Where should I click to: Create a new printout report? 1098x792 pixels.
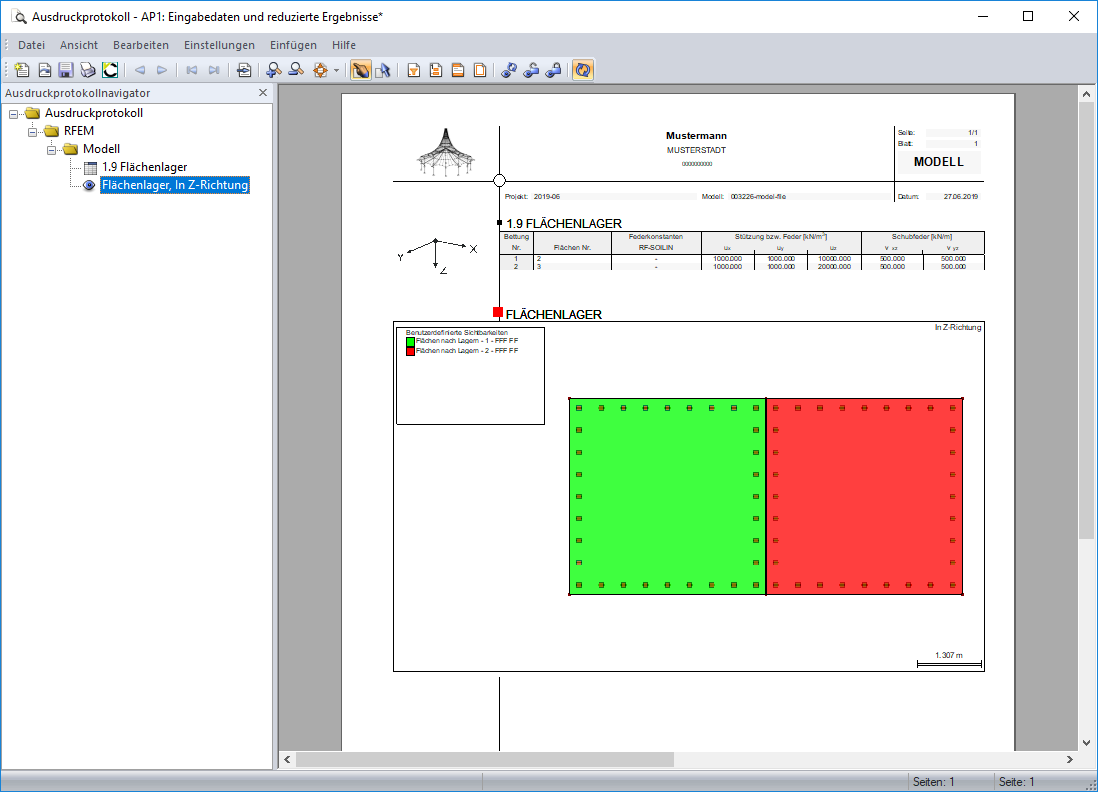(x=21, y=70)
